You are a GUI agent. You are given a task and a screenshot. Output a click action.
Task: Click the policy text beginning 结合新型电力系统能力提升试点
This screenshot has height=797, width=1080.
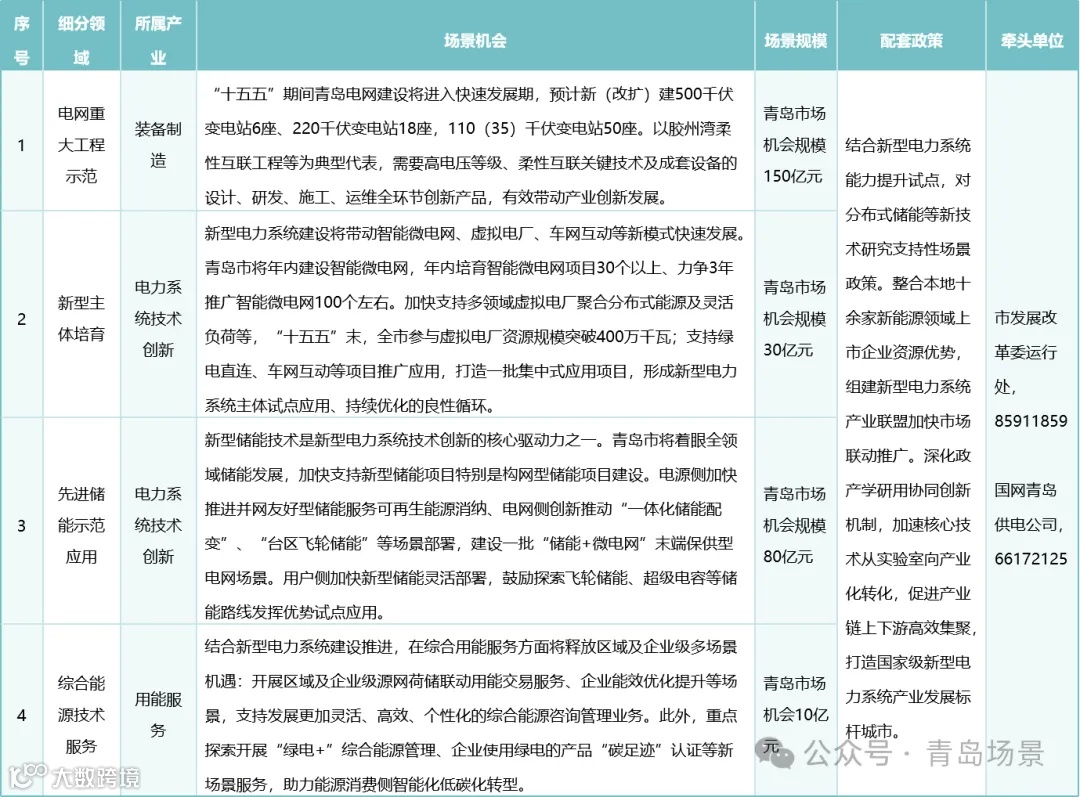tap(910, 438)
